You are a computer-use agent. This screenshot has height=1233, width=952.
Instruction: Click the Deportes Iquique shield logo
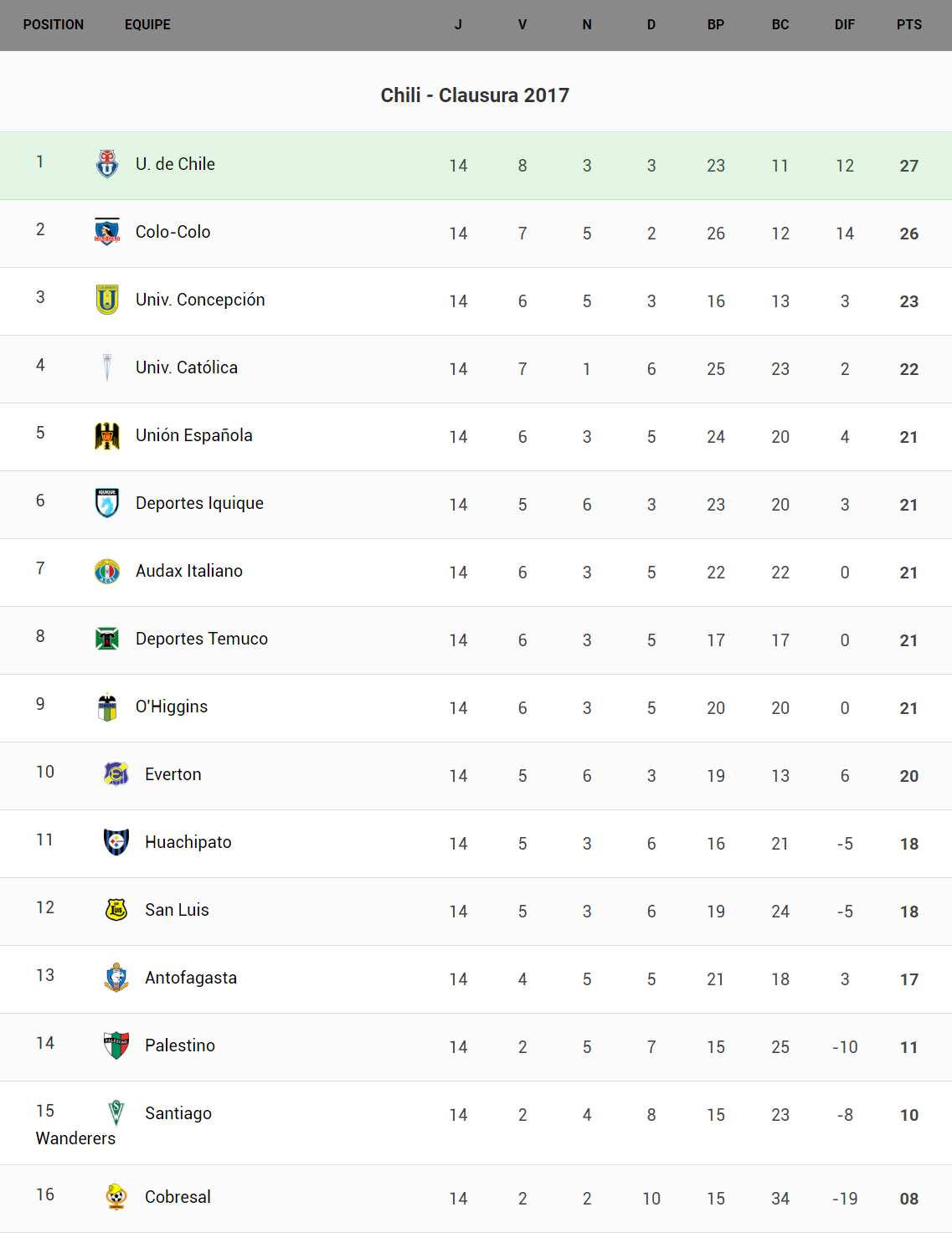pyautogui.click(x=107, y=503)
